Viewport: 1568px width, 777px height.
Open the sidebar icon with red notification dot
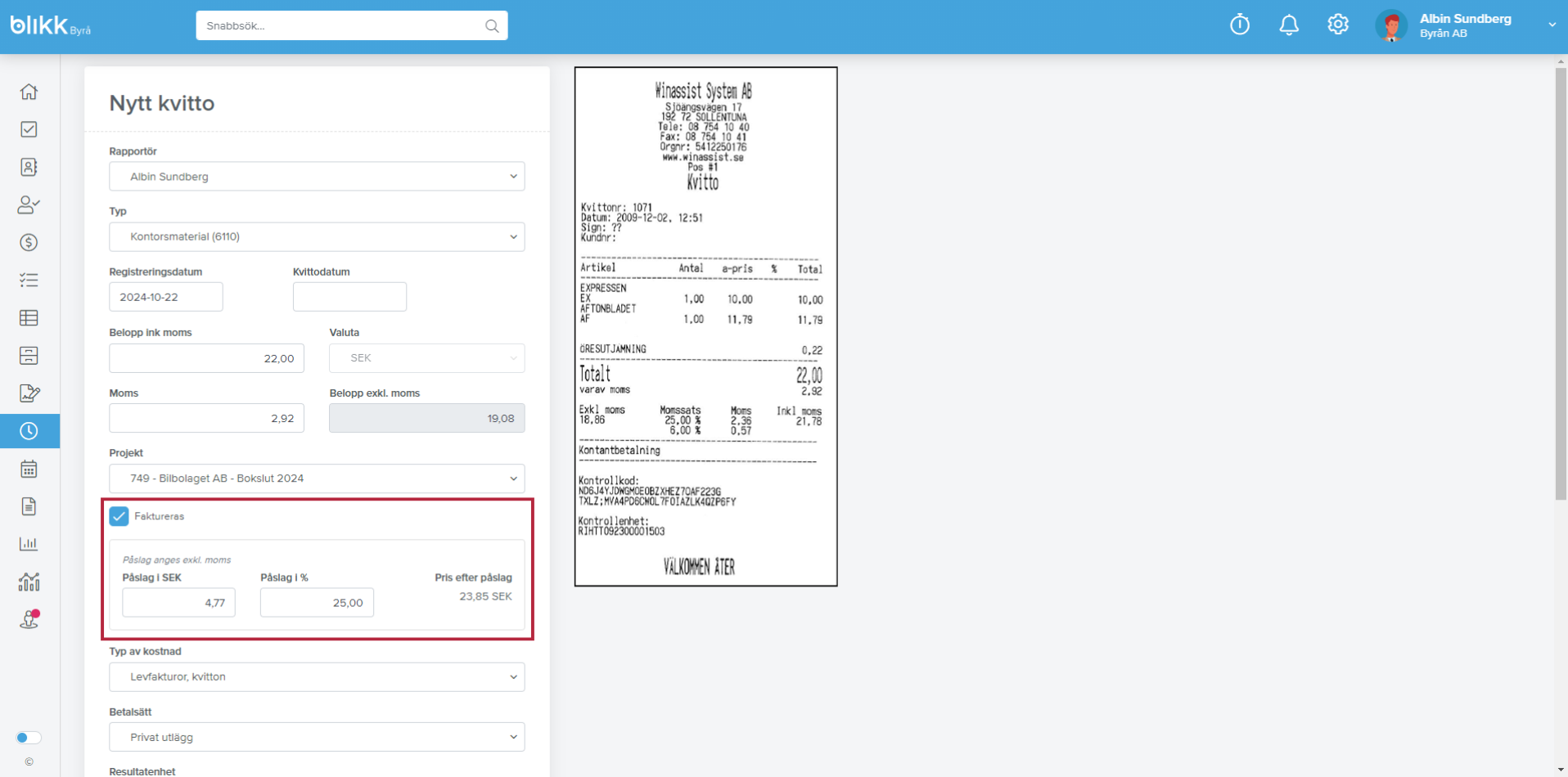(29, 619)
